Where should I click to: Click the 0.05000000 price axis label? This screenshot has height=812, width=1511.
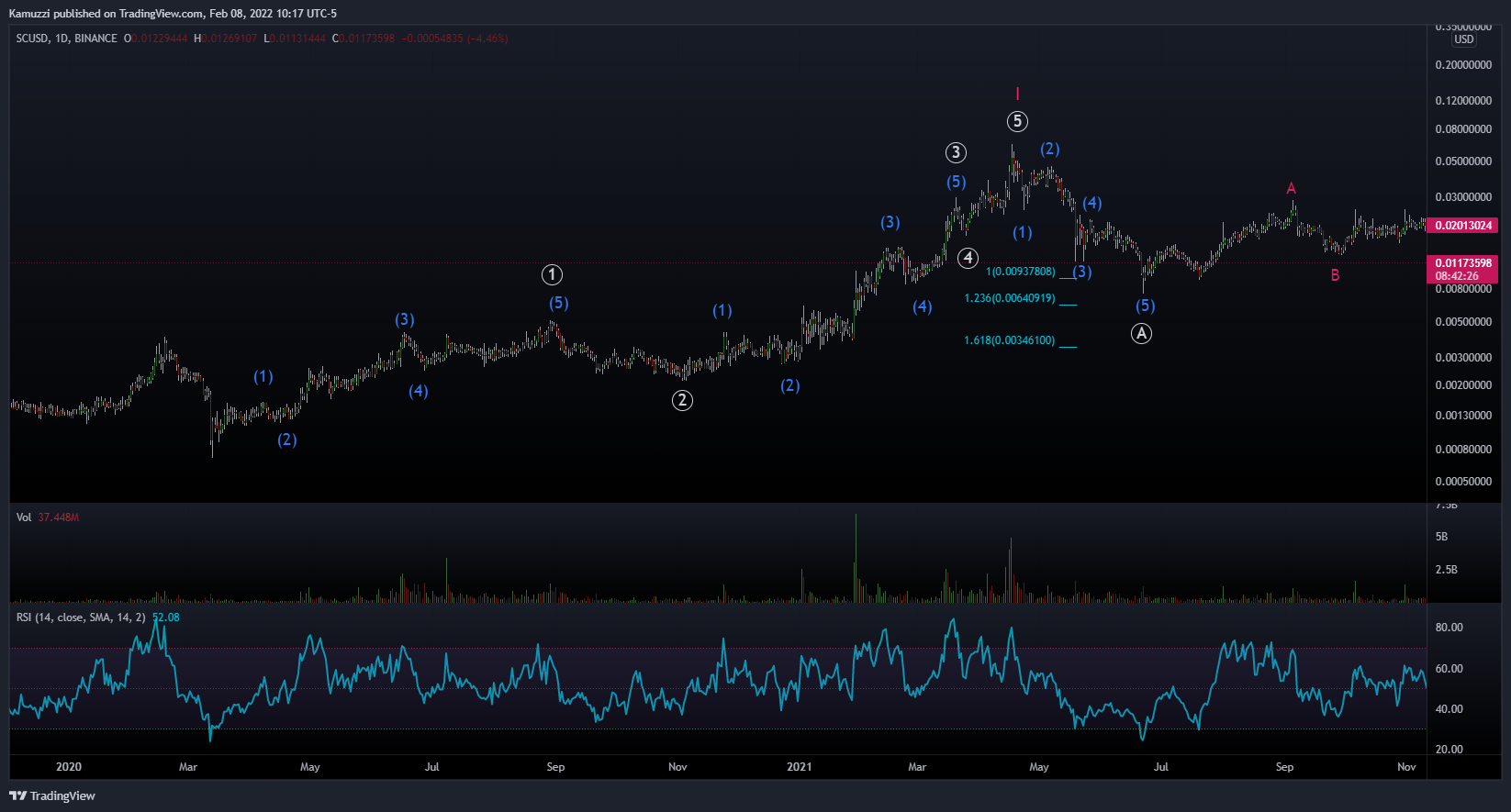coord(1463,161)
